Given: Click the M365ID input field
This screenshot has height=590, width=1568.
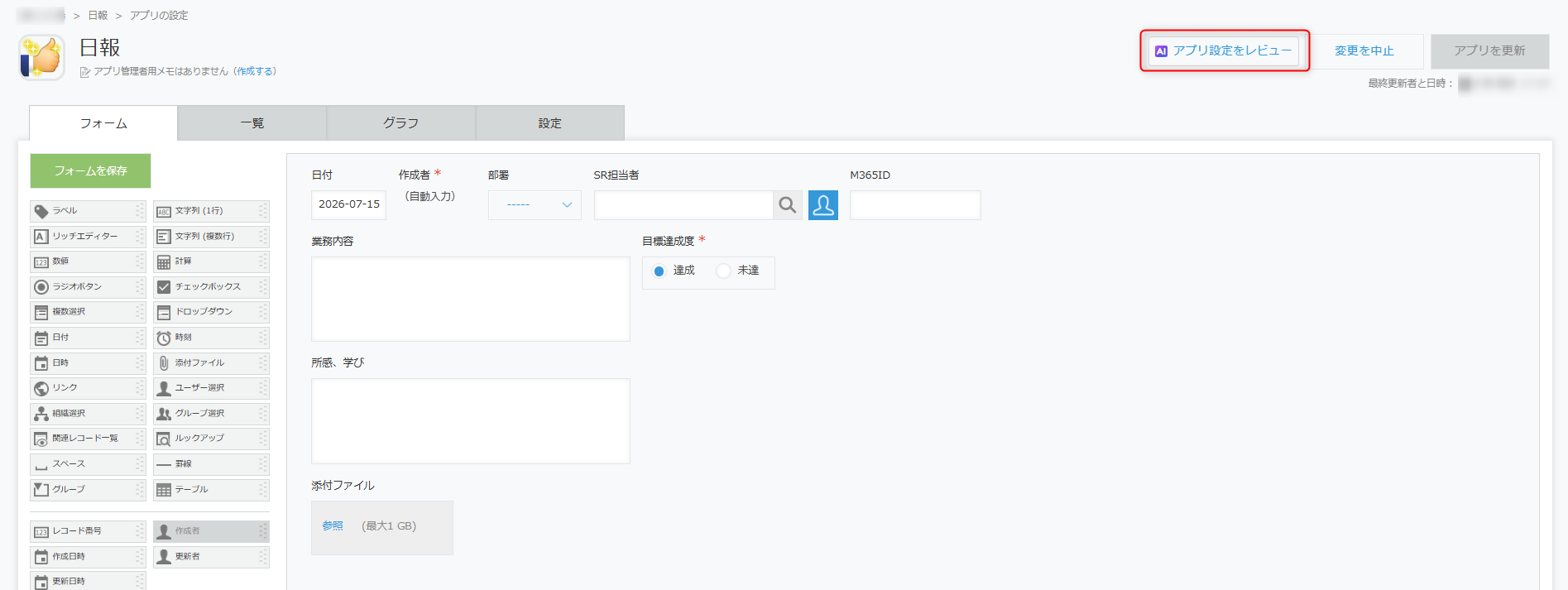Looking at the screenshot, I should click(x=915, y=205).
